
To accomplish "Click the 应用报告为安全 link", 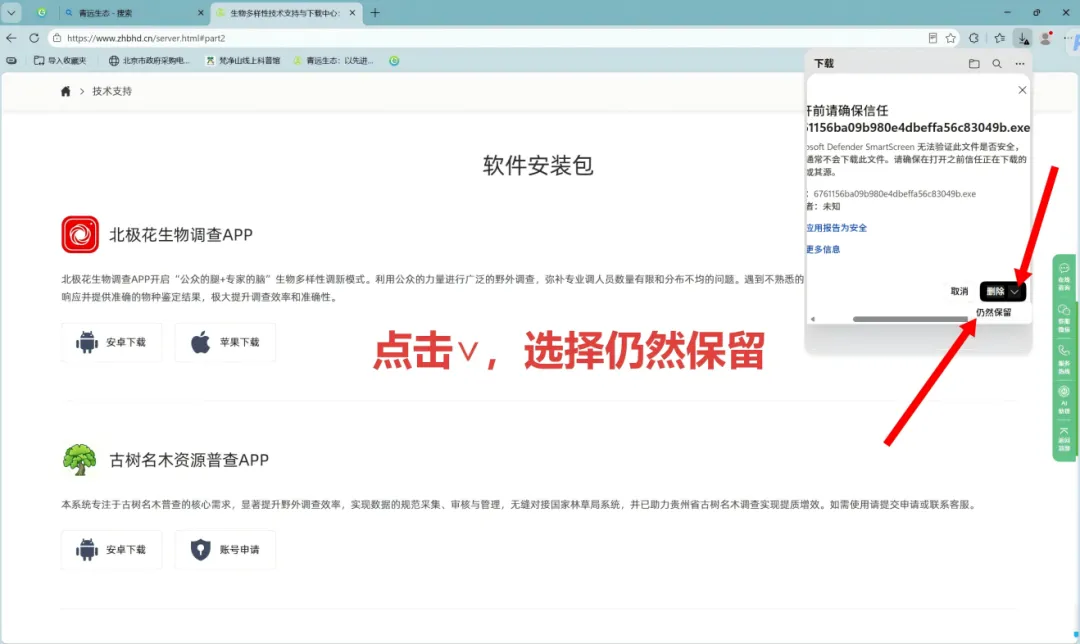I will point(836,228).
